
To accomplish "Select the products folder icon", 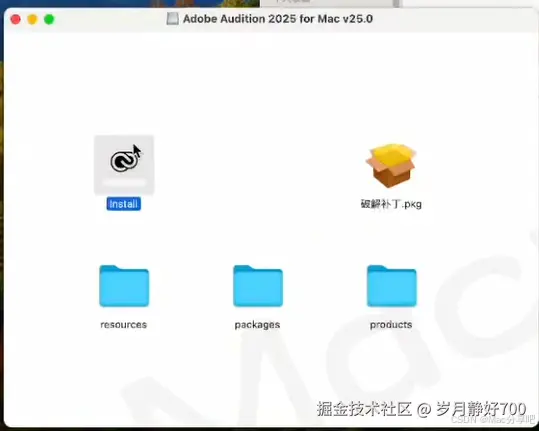I will (x=392, y=286).
